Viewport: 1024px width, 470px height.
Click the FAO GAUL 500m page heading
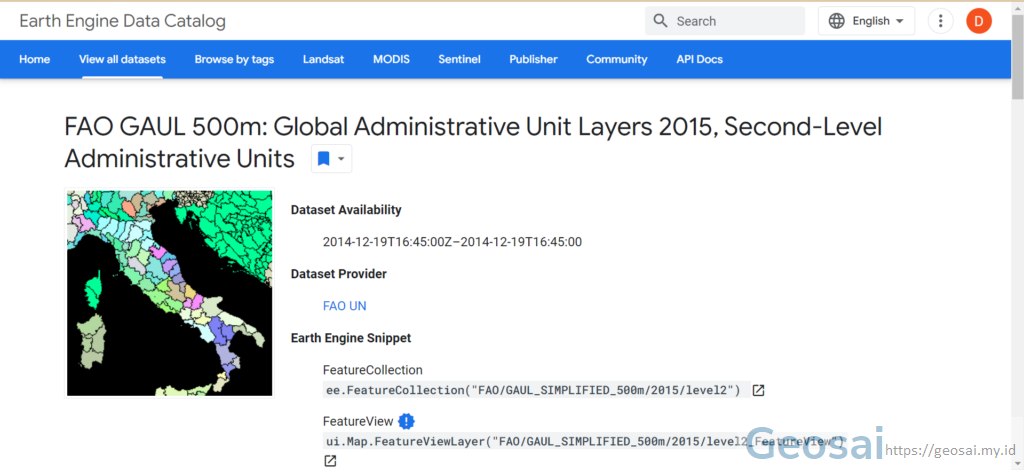click(x=473, y=142)
